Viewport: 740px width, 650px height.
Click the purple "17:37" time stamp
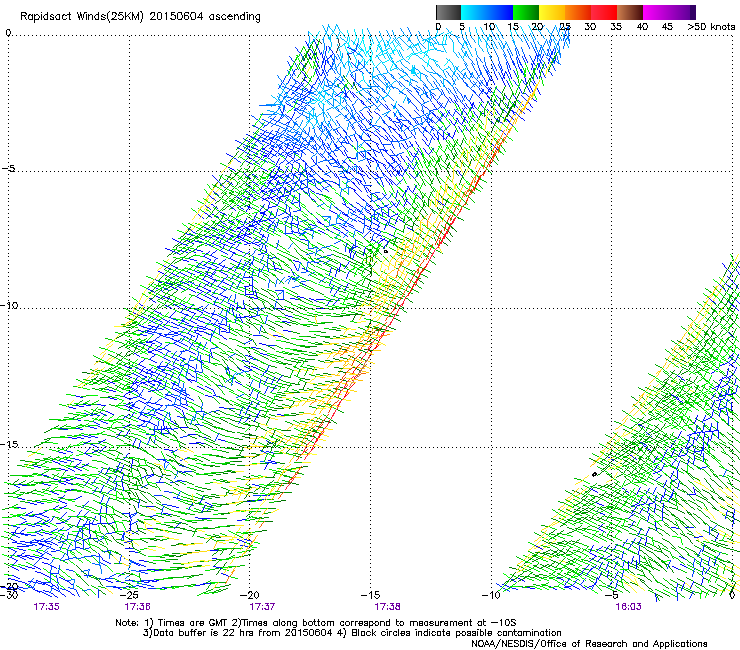[x=262, y=607]
